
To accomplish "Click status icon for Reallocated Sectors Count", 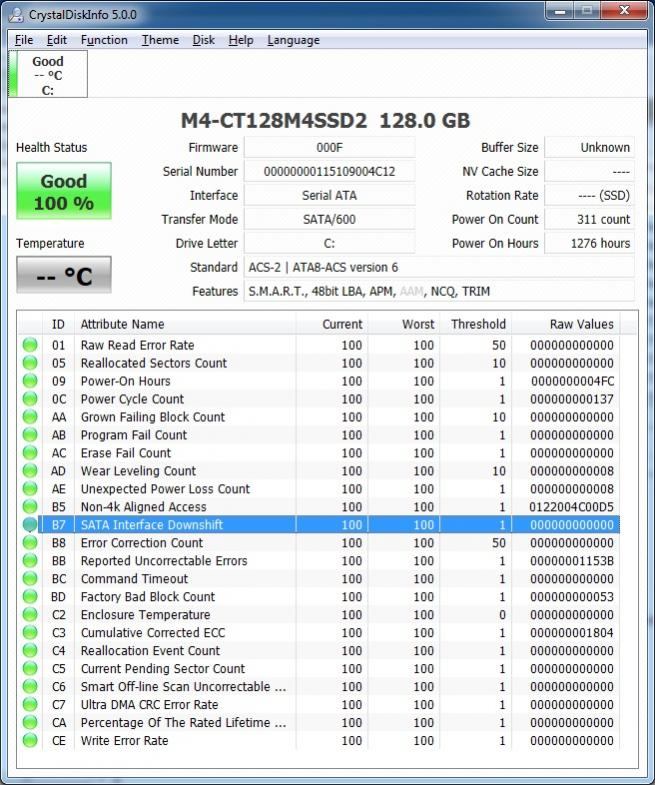I will click(x=30, y=363).
